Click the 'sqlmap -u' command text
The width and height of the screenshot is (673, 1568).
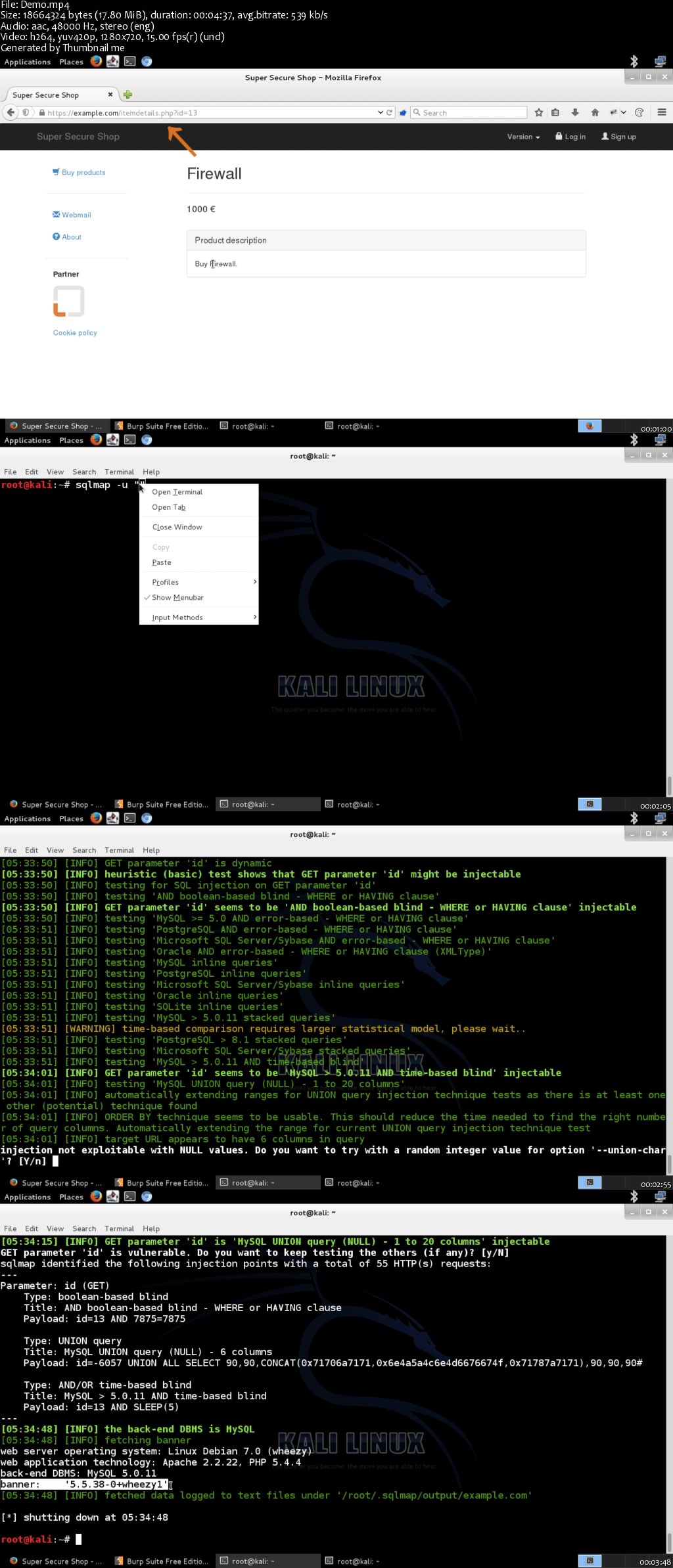pos(102,485)
